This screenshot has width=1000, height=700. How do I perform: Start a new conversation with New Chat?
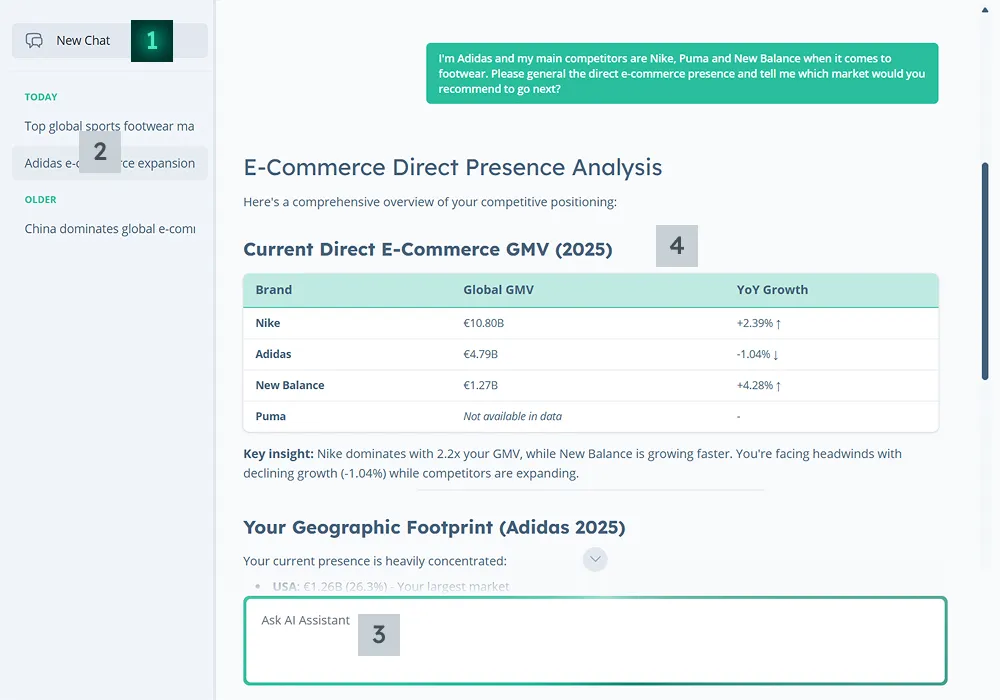[83, 41]
